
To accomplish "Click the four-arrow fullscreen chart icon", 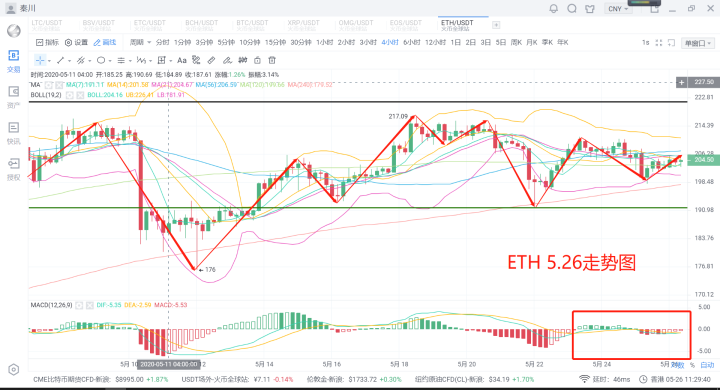I will pos(658,43).
